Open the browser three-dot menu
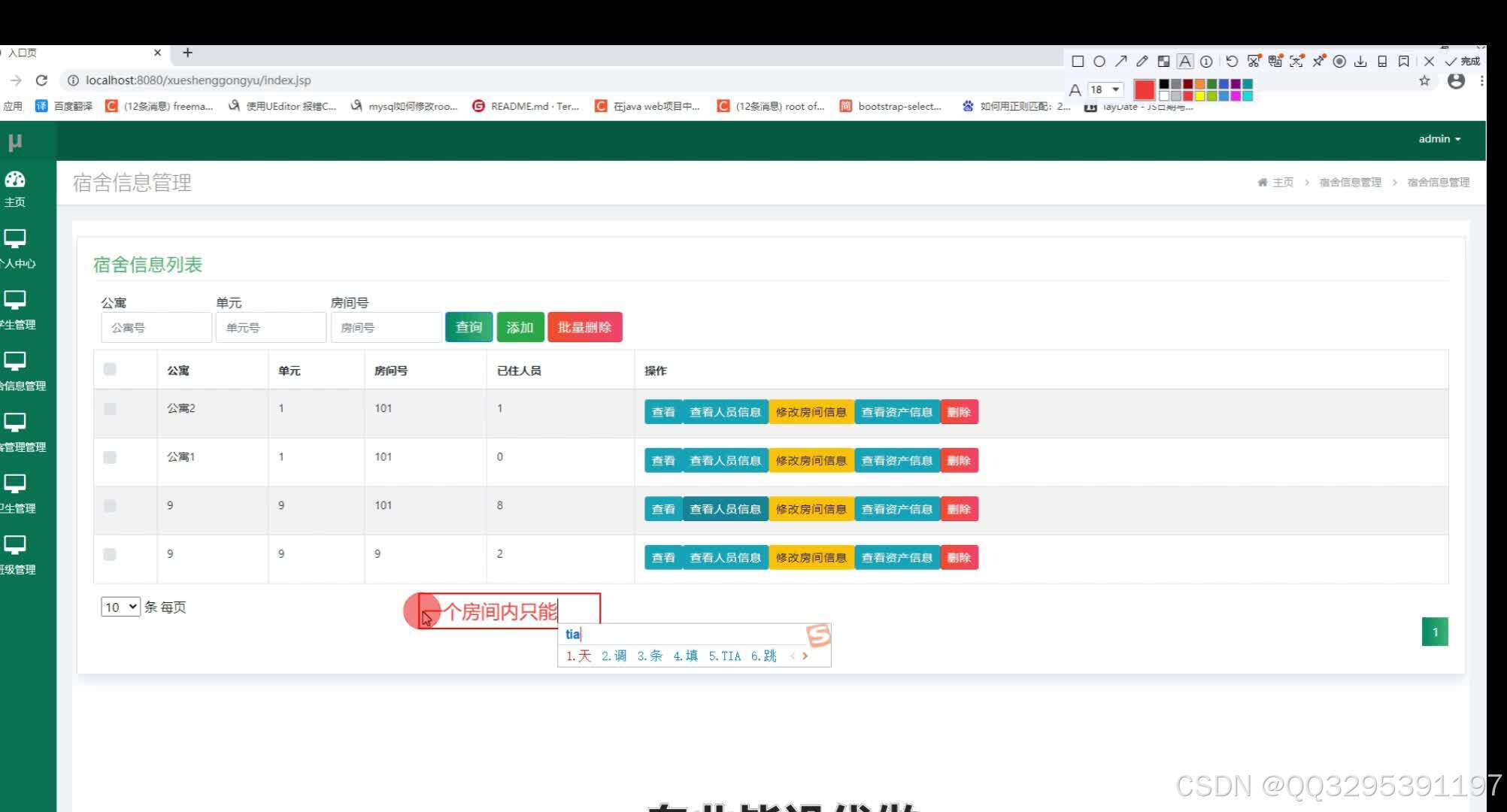Image resolution: width=1507 pixels, height=812 pixels. 1481,80
